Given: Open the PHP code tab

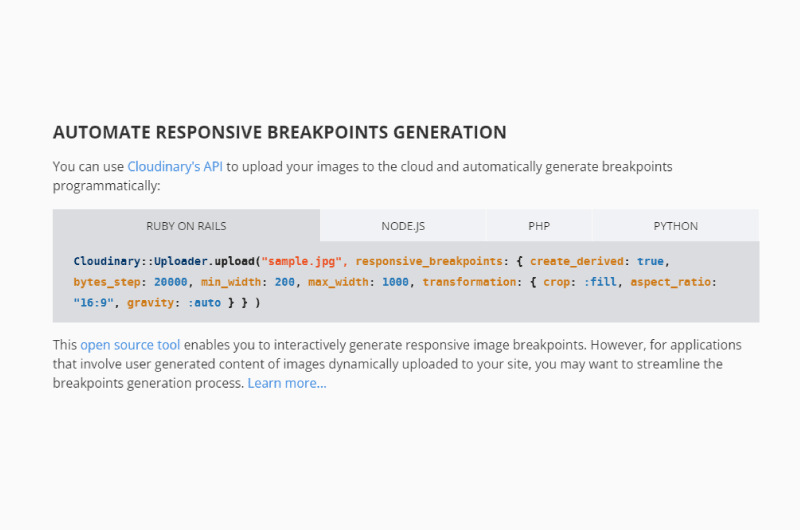Looking at the screenshot, I should point(539,225).
